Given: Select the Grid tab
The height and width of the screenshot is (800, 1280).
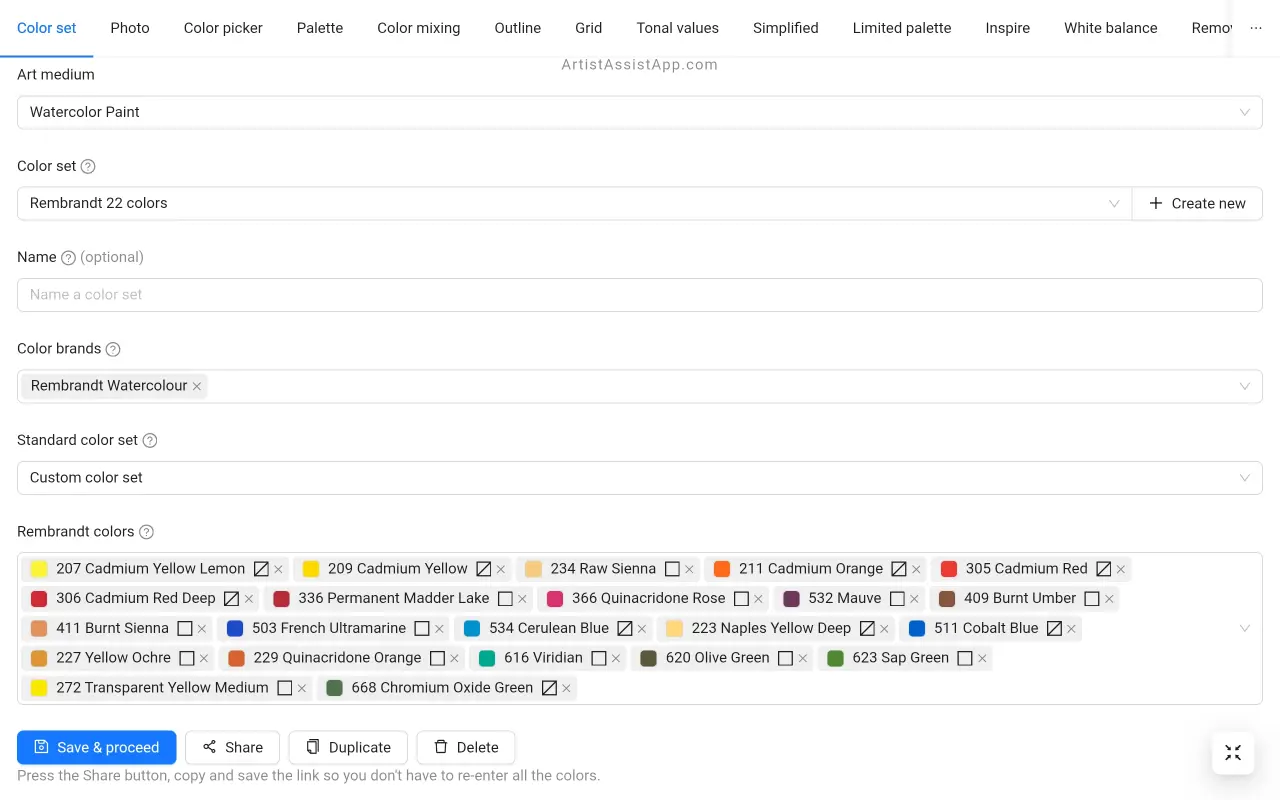Looking at the screenshot, I should [x=589, y=28].
